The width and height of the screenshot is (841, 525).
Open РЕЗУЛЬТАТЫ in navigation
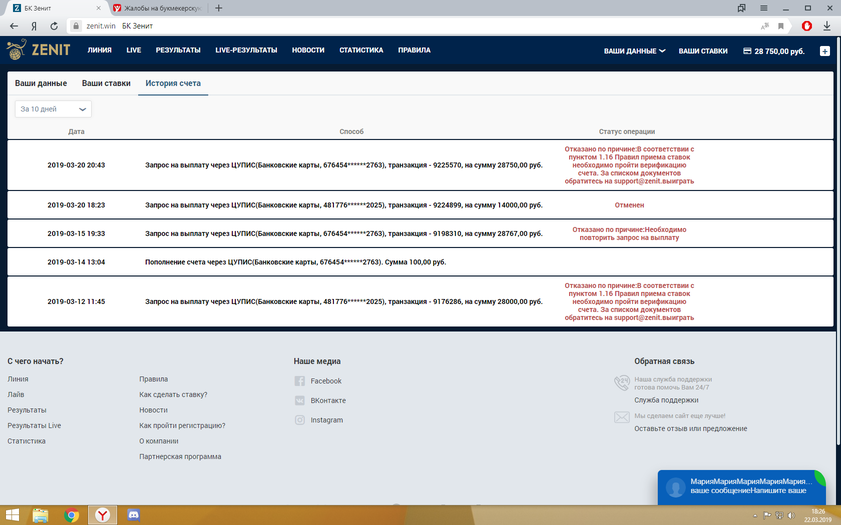click(178, 50)
